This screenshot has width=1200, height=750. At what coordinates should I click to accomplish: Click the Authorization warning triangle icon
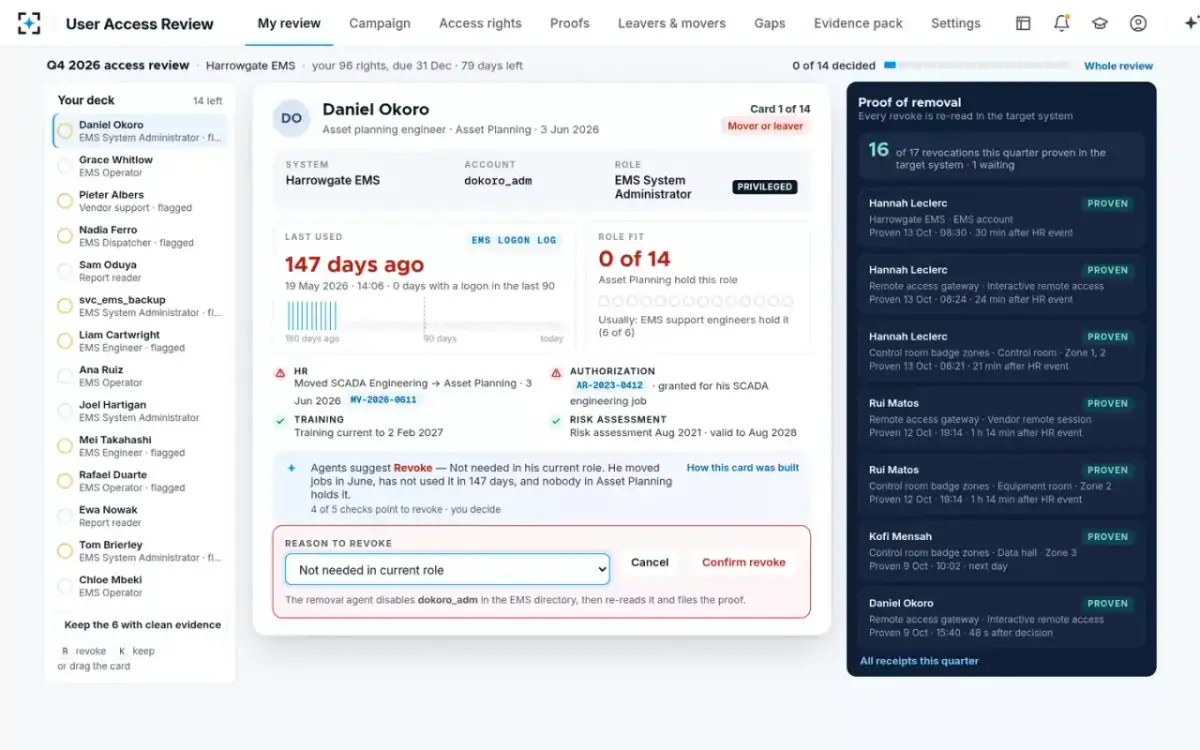(556, 373)
